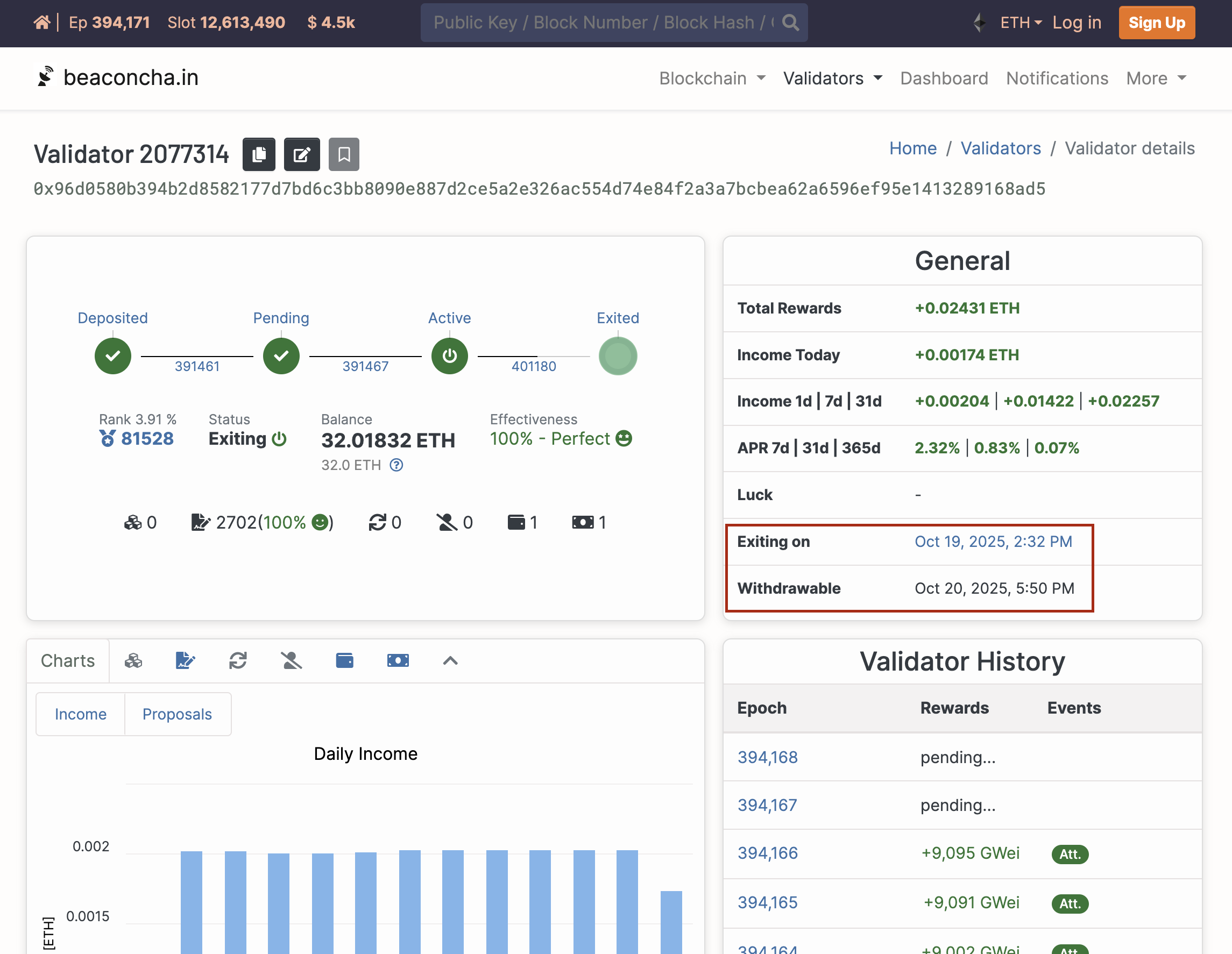This screenshot has height=954, width=1232.
Task: Expand the More navigation menu
Action: click(1156, 78)
